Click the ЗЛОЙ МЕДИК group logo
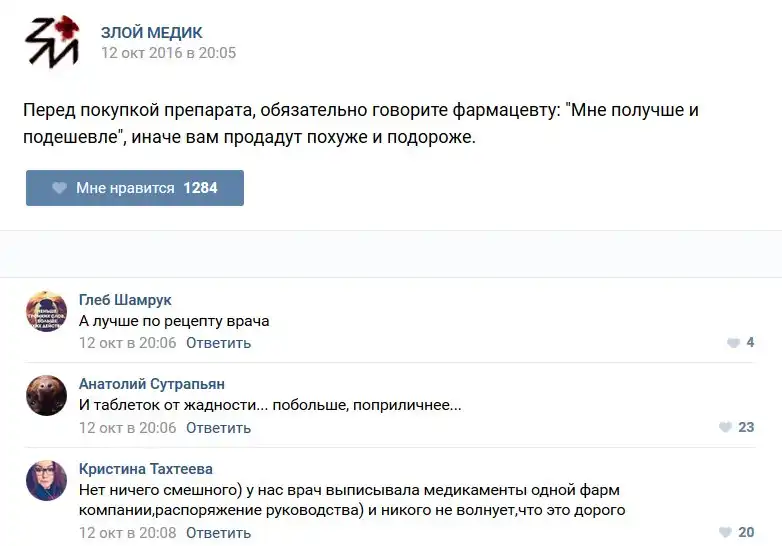 [x=52, y=42]
